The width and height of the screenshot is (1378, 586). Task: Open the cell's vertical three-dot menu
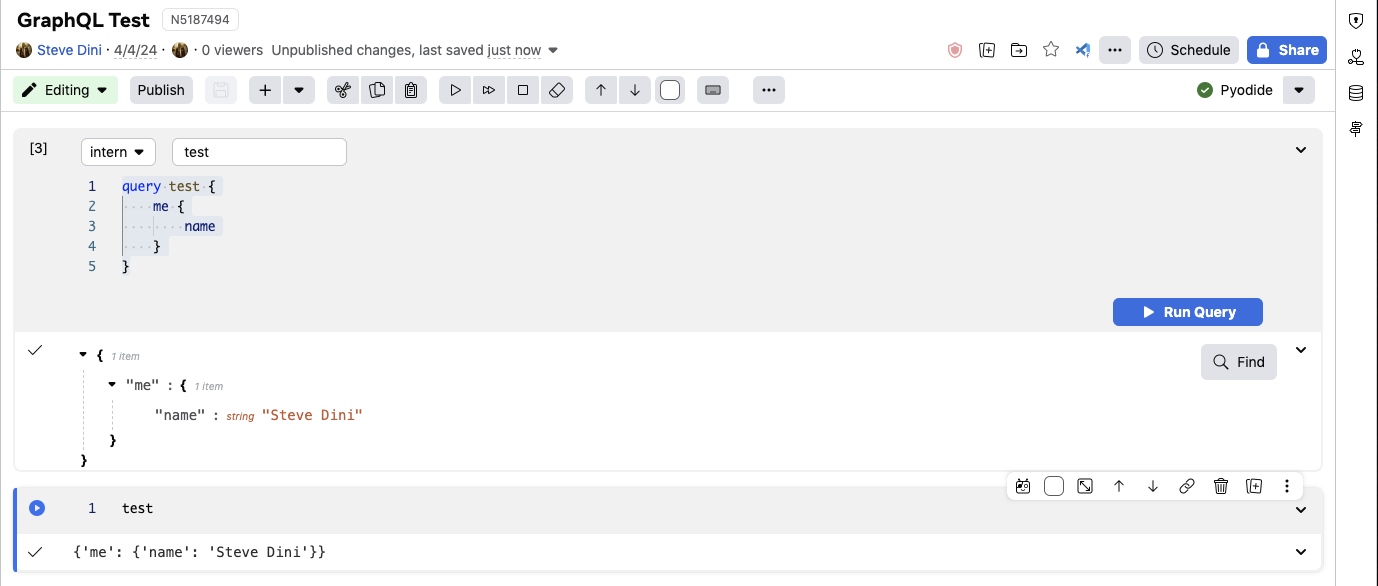click(1287, 486)
